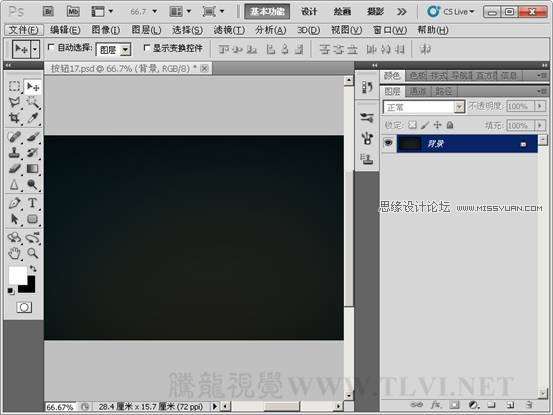Select the Clone Stamp tool
The width and height of the screenshot is (553, 415).
click(x=14, y=152)
